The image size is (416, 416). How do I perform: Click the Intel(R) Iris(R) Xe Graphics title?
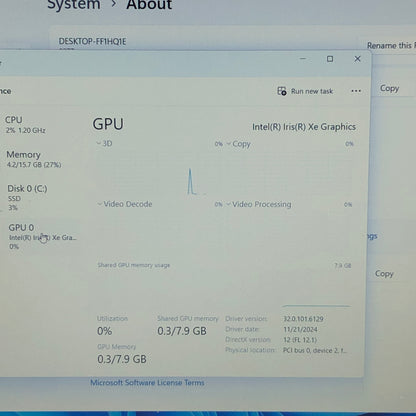pyautogui.click(x=304, y=127)
